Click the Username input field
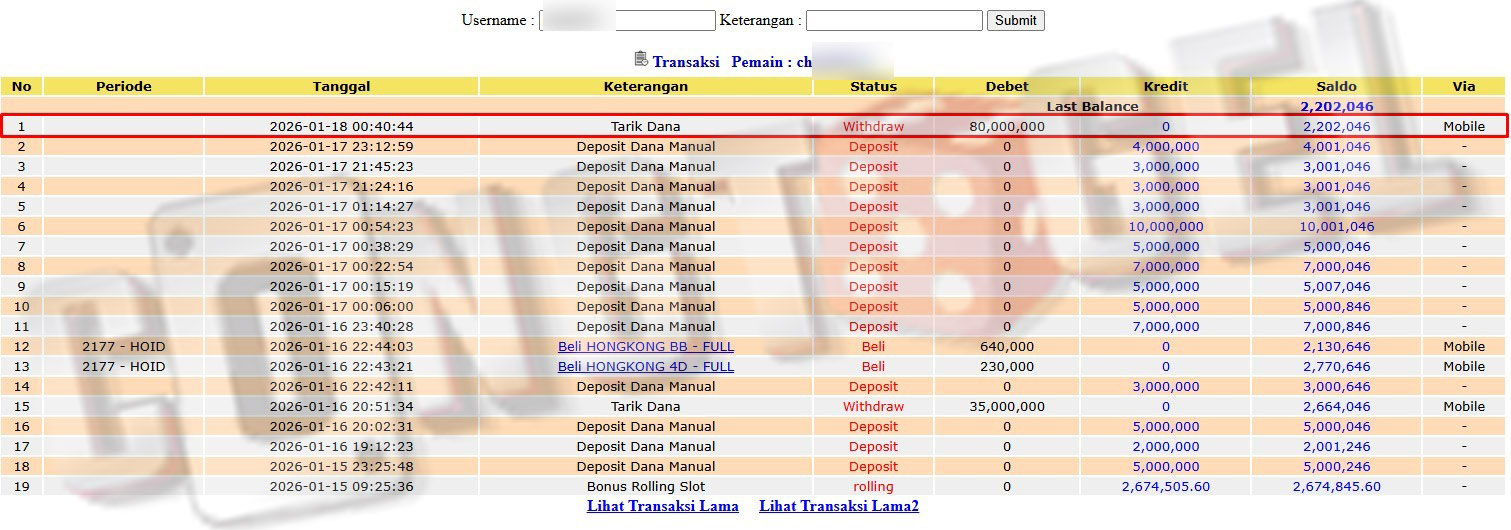Viewport: 1511px width, 530px height. pyautogui.click(x=627, y=20)
